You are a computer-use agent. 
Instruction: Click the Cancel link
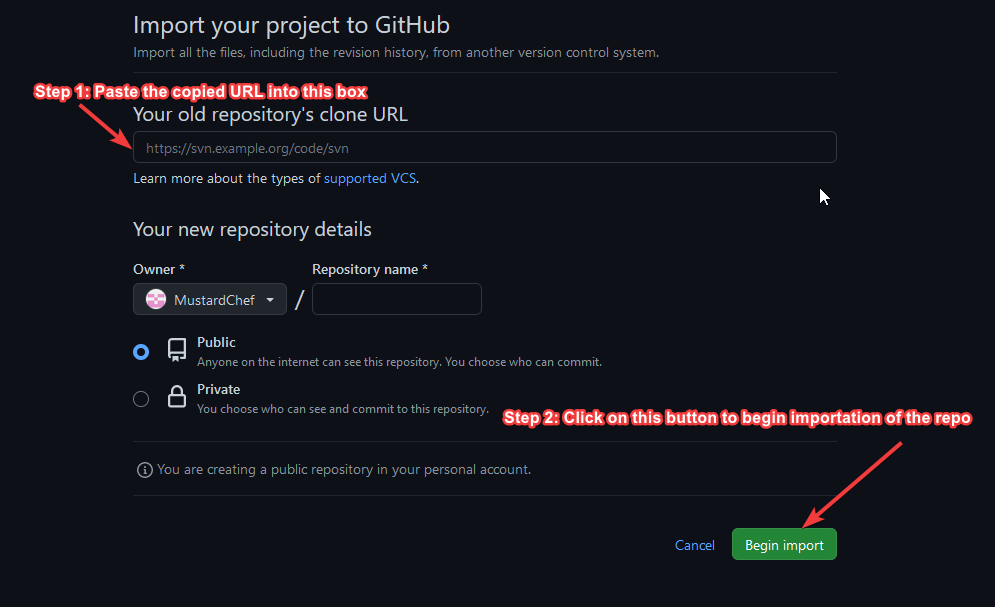pyautogui.click(x=695, y=546)
